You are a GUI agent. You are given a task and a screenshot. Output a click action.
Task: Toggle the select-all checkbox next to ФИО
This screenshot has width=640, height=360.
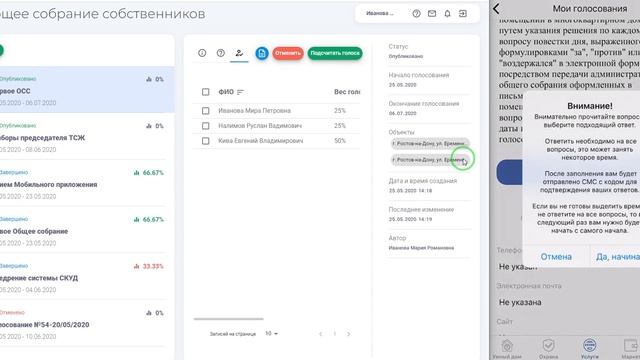[x=206, y=92]
